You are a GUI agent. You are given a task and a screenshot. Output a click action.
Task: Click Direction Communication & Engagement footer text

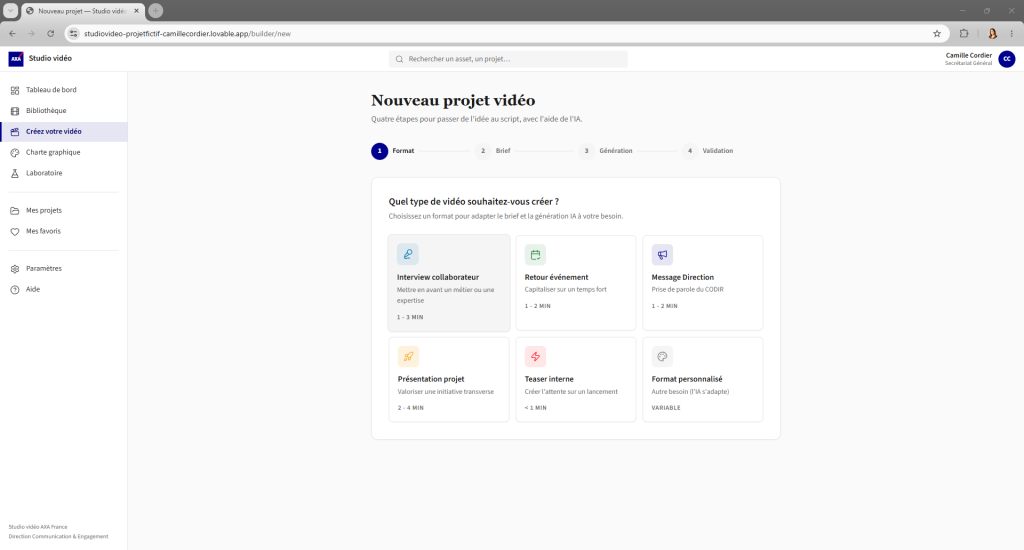click(x=59, y=537)
